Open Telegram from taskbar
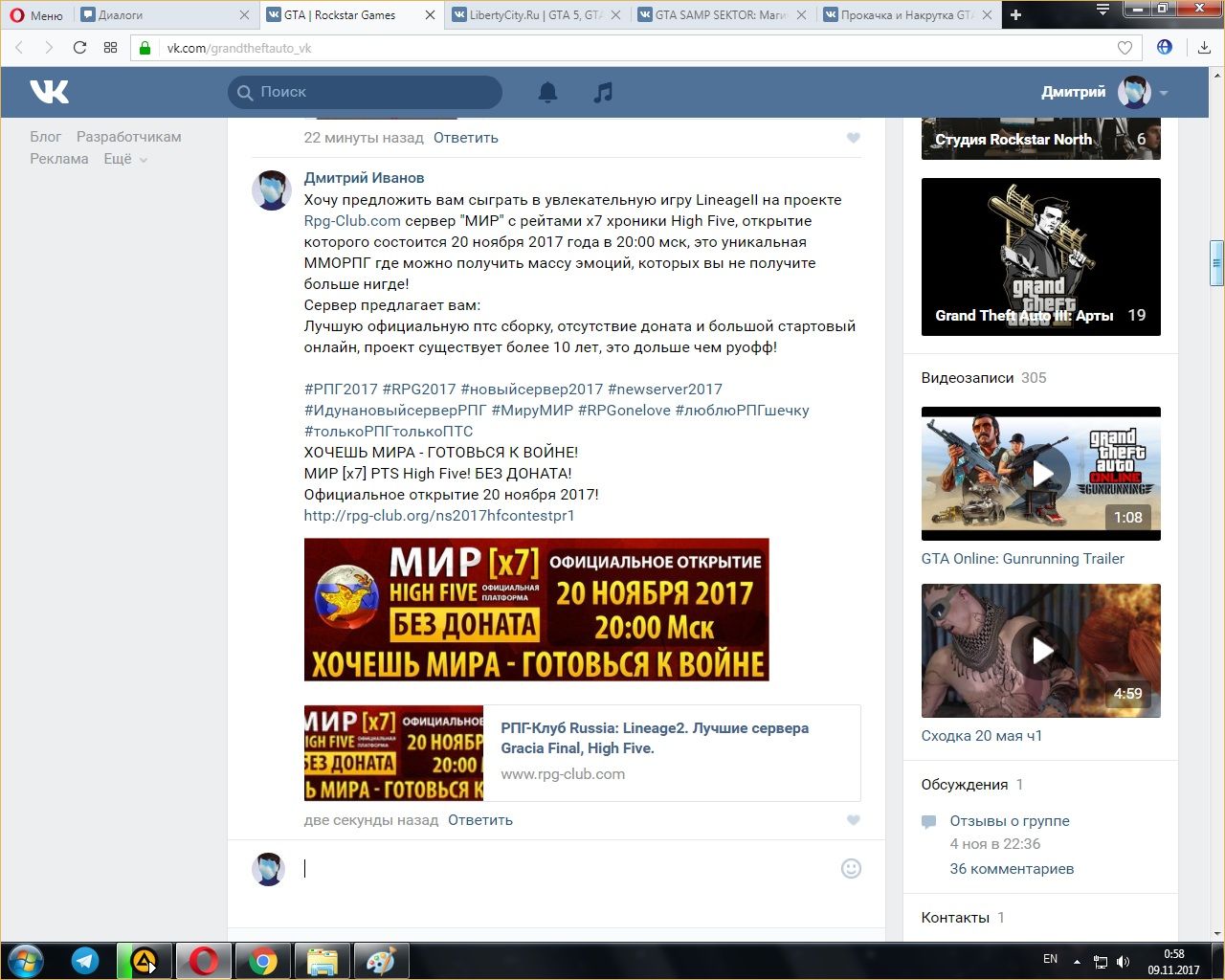Viewport: 1225px width, 980px height. pyautogui.click(x=85, y=961)
